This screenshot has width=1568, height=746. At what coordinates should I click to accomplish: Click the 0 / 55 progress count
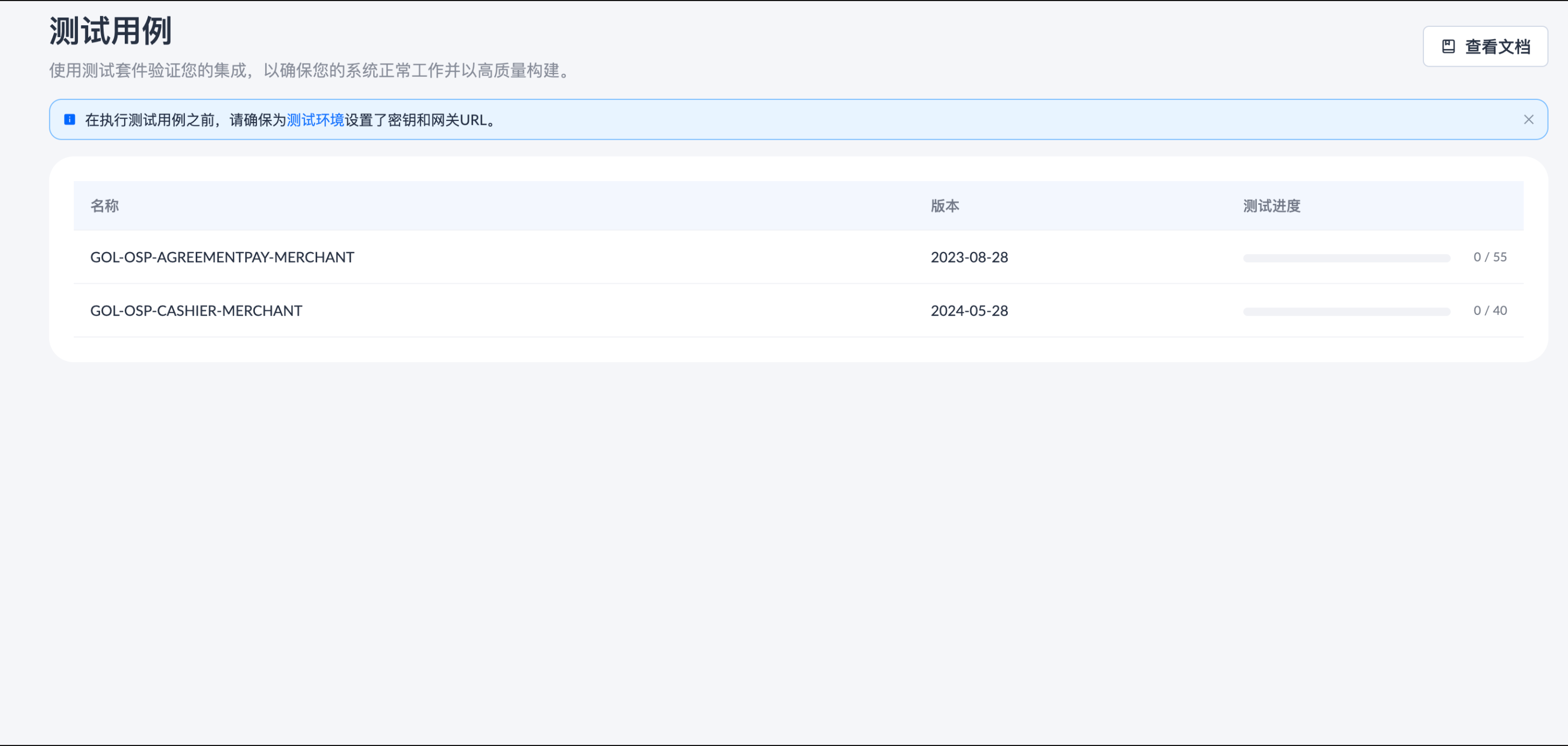(x=1489, y=257)
